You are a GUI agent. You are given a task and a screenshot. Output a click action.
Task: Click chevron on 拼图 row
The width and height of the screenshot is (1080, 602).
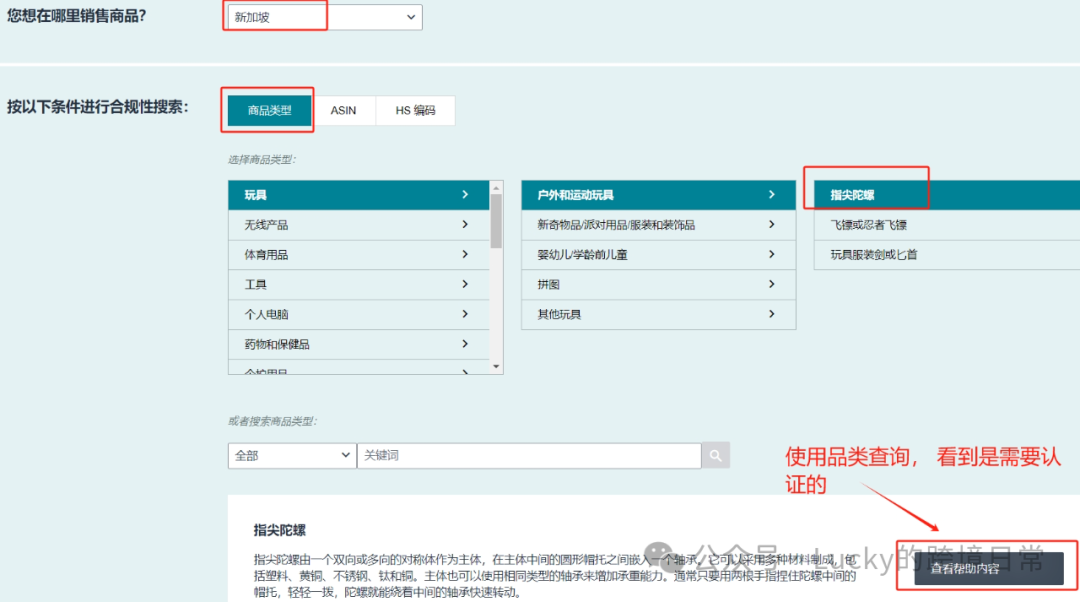click(771, 284)
